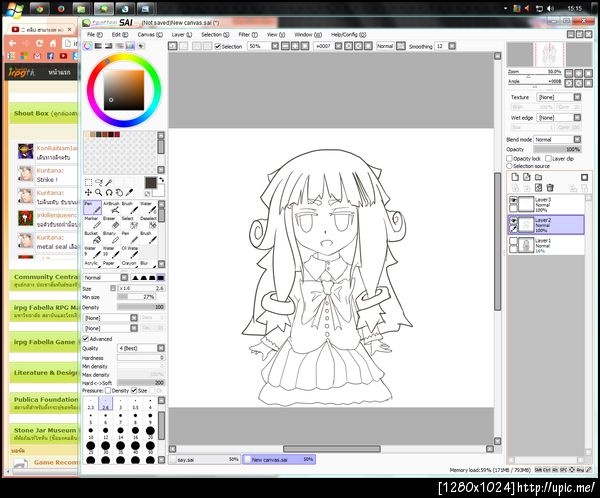Zoom in the navigator view
This screenshot has width=600, height=498.
579,73
